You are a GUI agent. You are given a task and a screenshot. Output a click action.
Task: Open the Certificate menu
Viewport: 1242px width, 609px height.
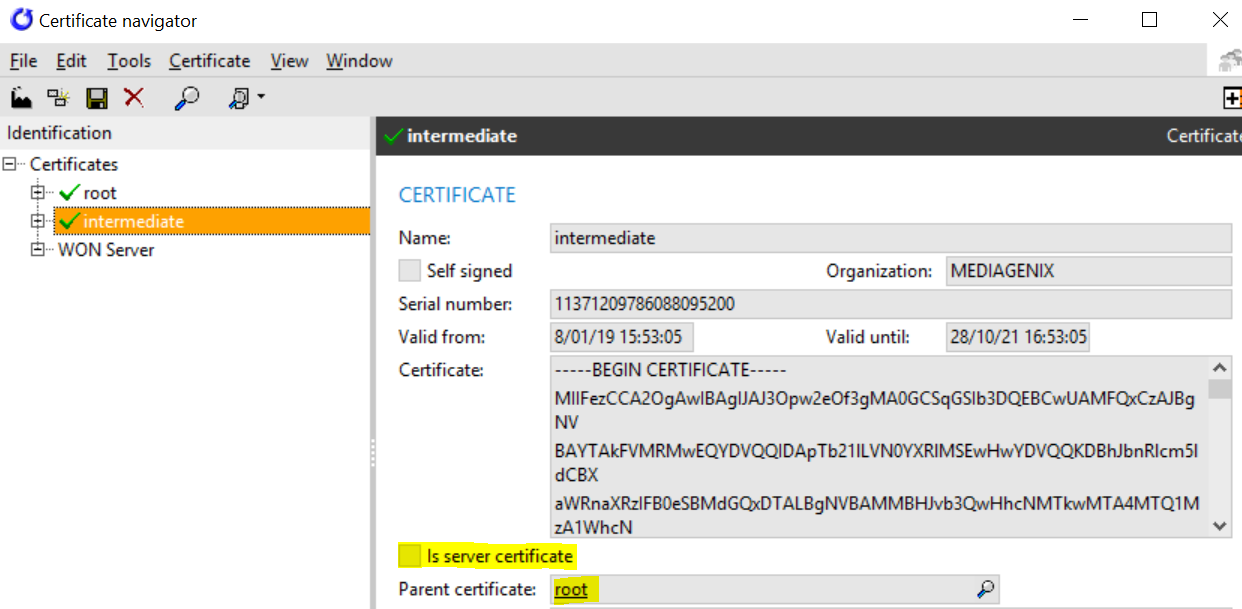(x=209, y=61)
